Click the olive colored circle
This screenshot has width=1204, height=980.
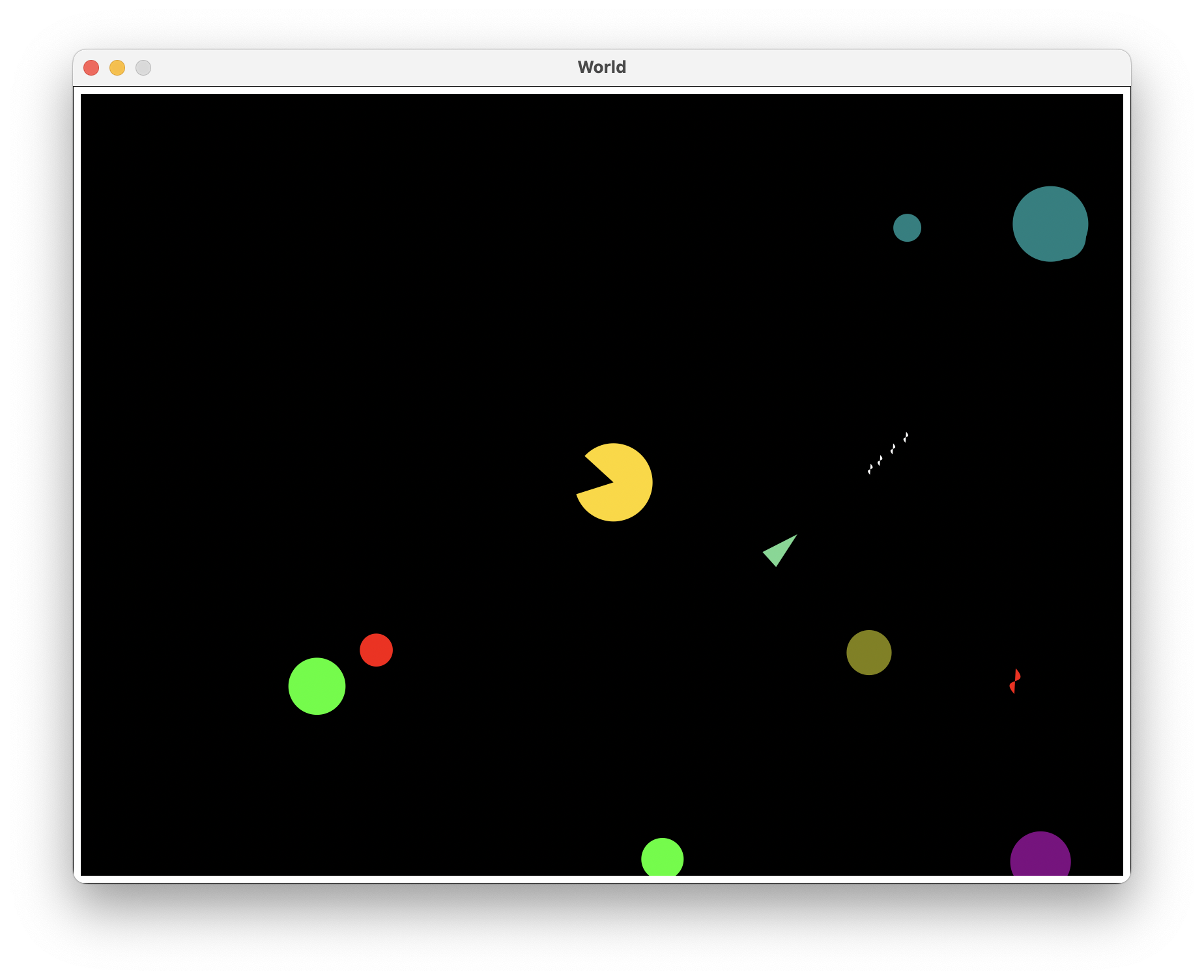pos(868,652)
